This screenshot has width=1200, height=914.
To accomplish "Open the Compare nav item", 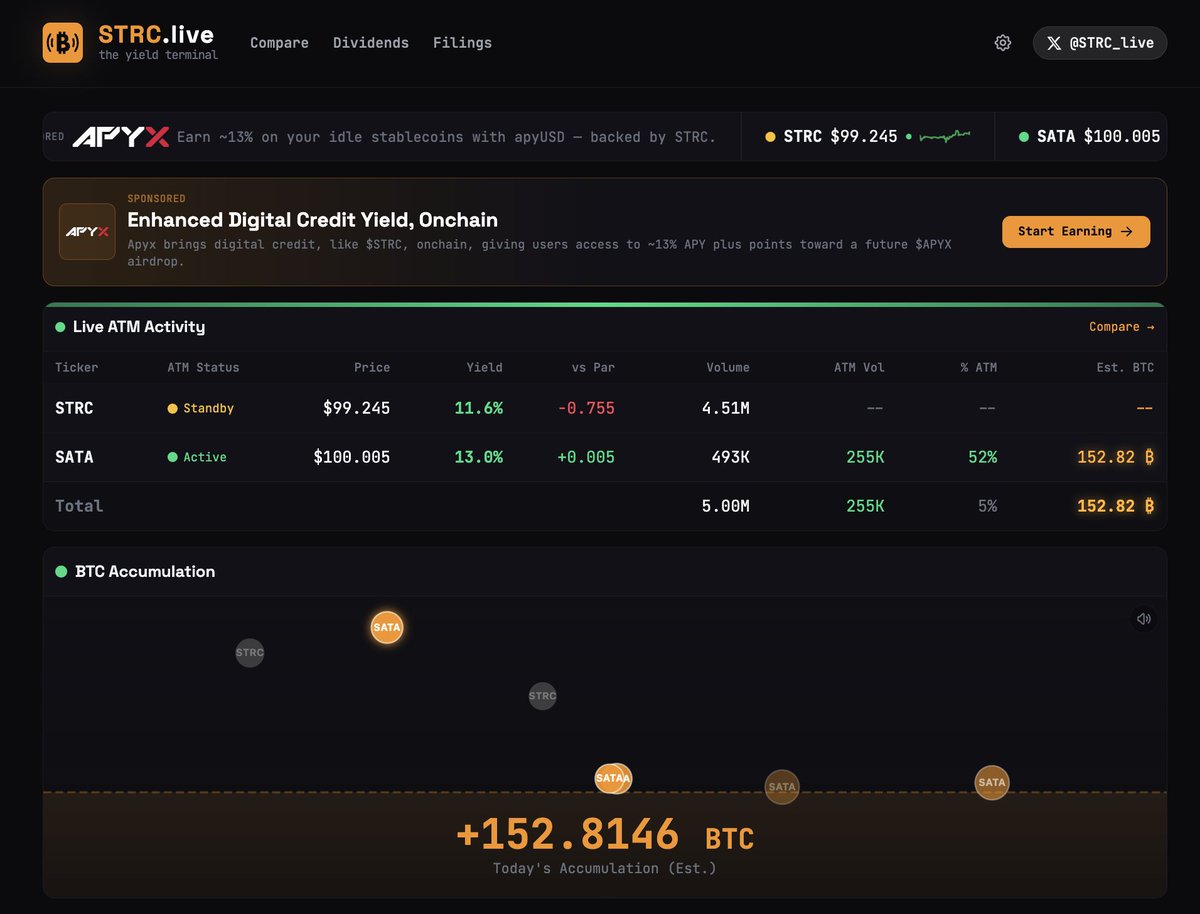I will (x=279, y=43).
